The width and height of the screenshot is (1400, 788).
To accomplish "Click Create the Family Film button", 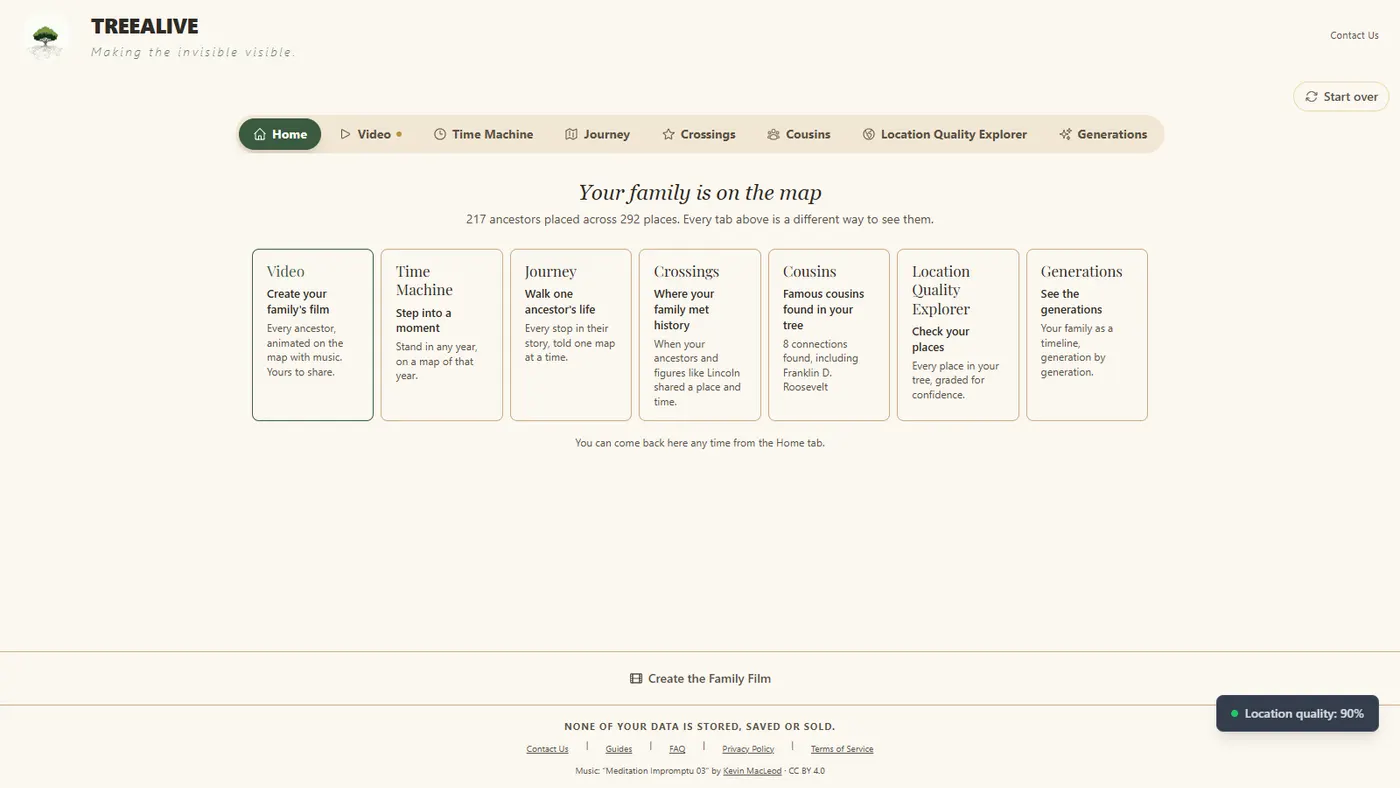I will tap(700, 678).
